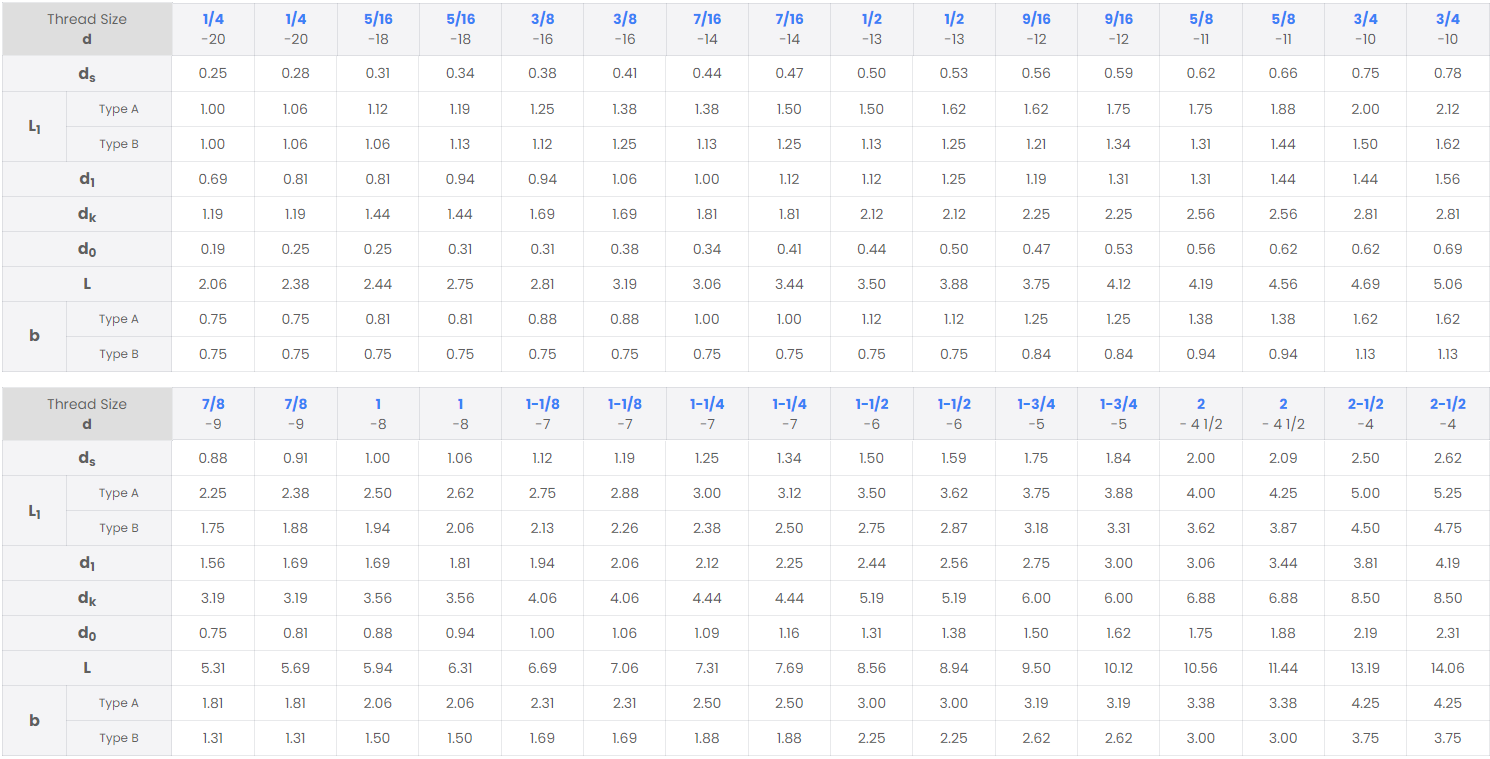Select the L1 Type A value 2.88
1490x759 pixels.
(624, 493)
